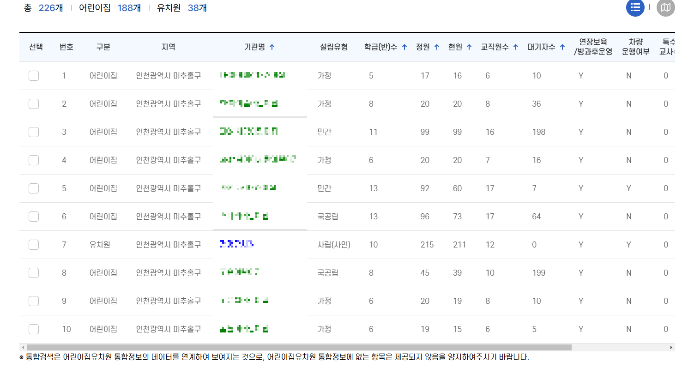
Task: Sort by 기관명 arrow
Action: point(272,47)
